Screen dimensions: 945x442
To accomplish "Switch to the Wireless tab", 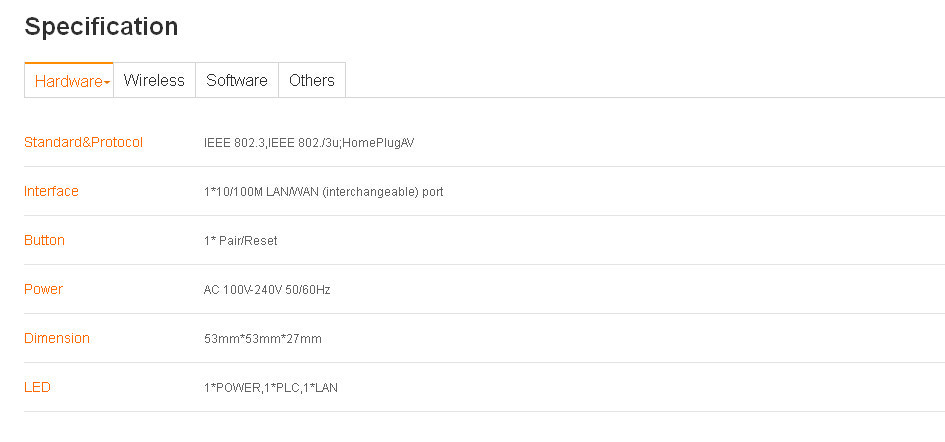I will (x=154, y=81).
